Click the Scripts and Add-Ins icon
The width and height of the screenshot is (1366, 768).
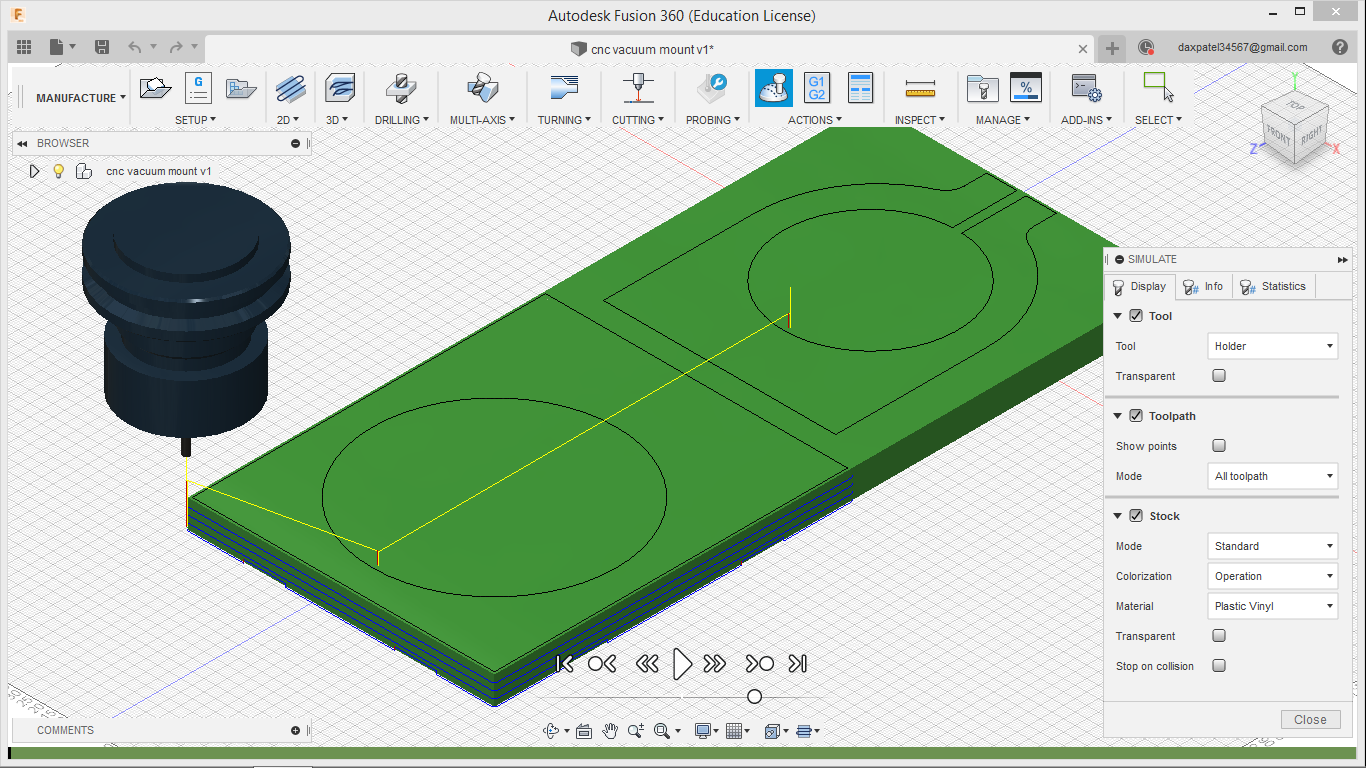coord(1085,88)
